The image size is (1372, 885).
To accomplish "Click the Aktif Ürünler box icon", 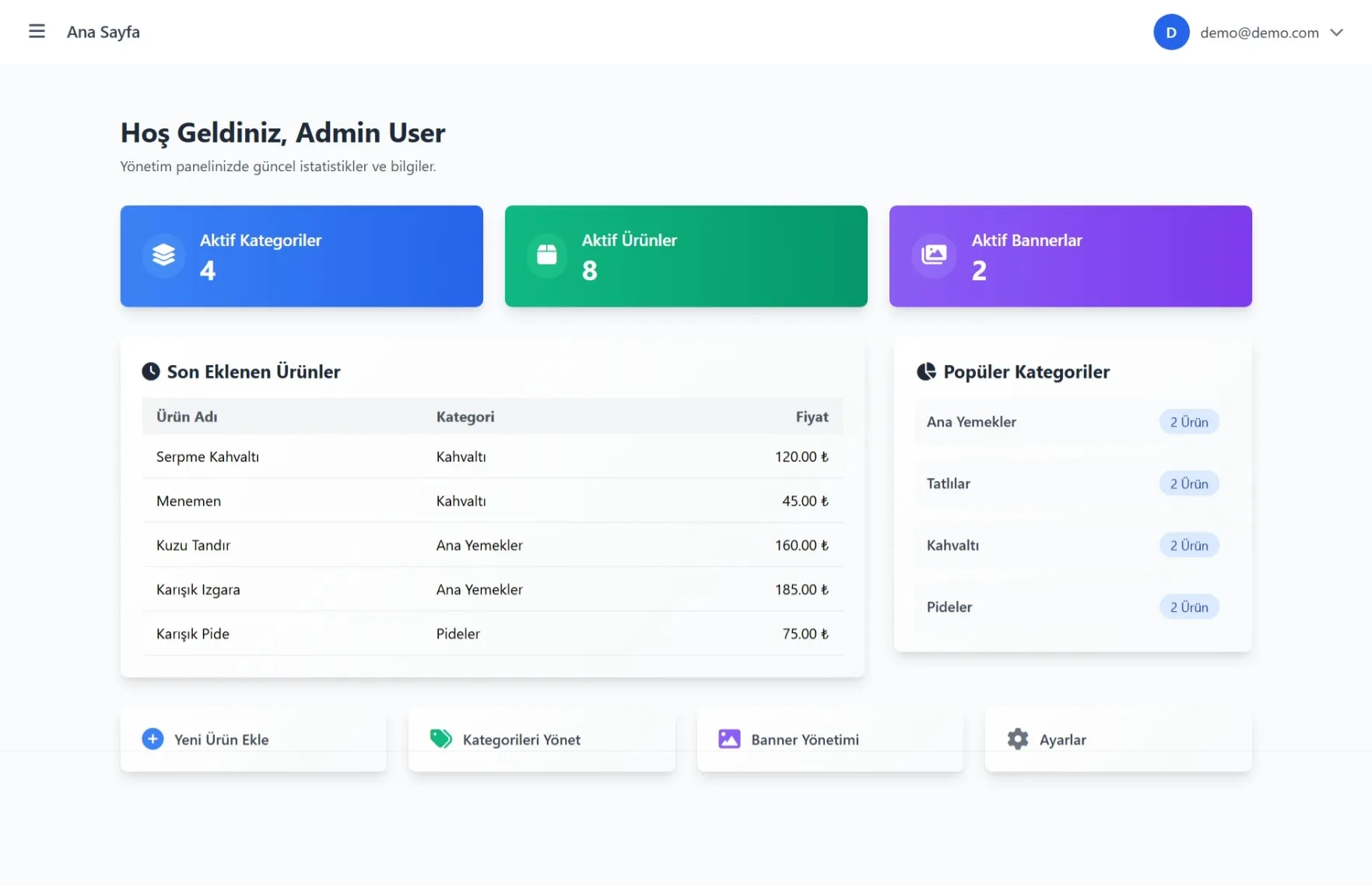I will tap(547, 255).
